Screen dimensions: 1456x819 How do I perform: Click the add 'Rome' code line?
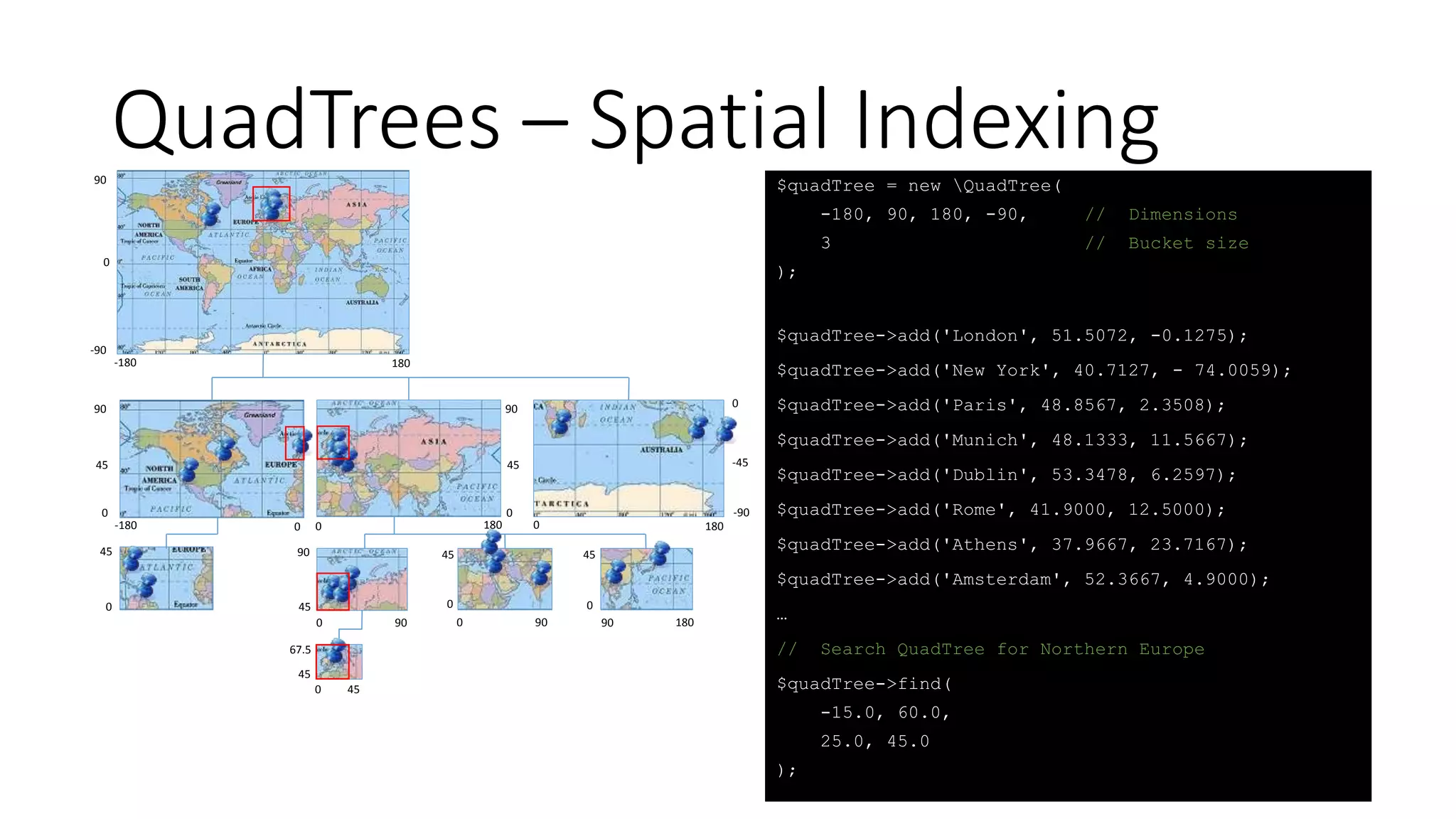[x=1001, y=510]
